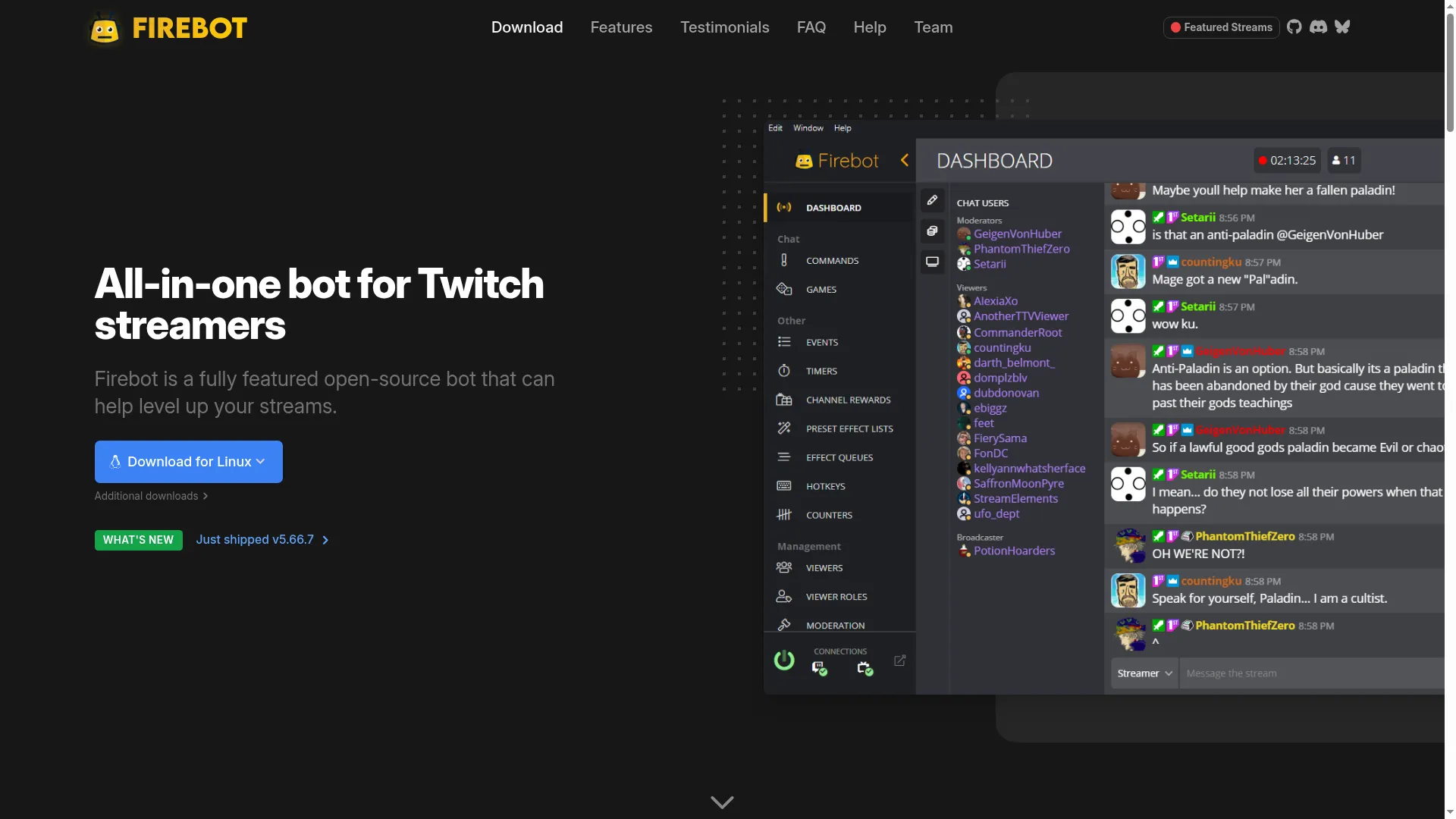The height and width of the screenshot is (819, 1456).
Task: Click the Preset Effect Lists wand icon
Action: click(784, 428)
